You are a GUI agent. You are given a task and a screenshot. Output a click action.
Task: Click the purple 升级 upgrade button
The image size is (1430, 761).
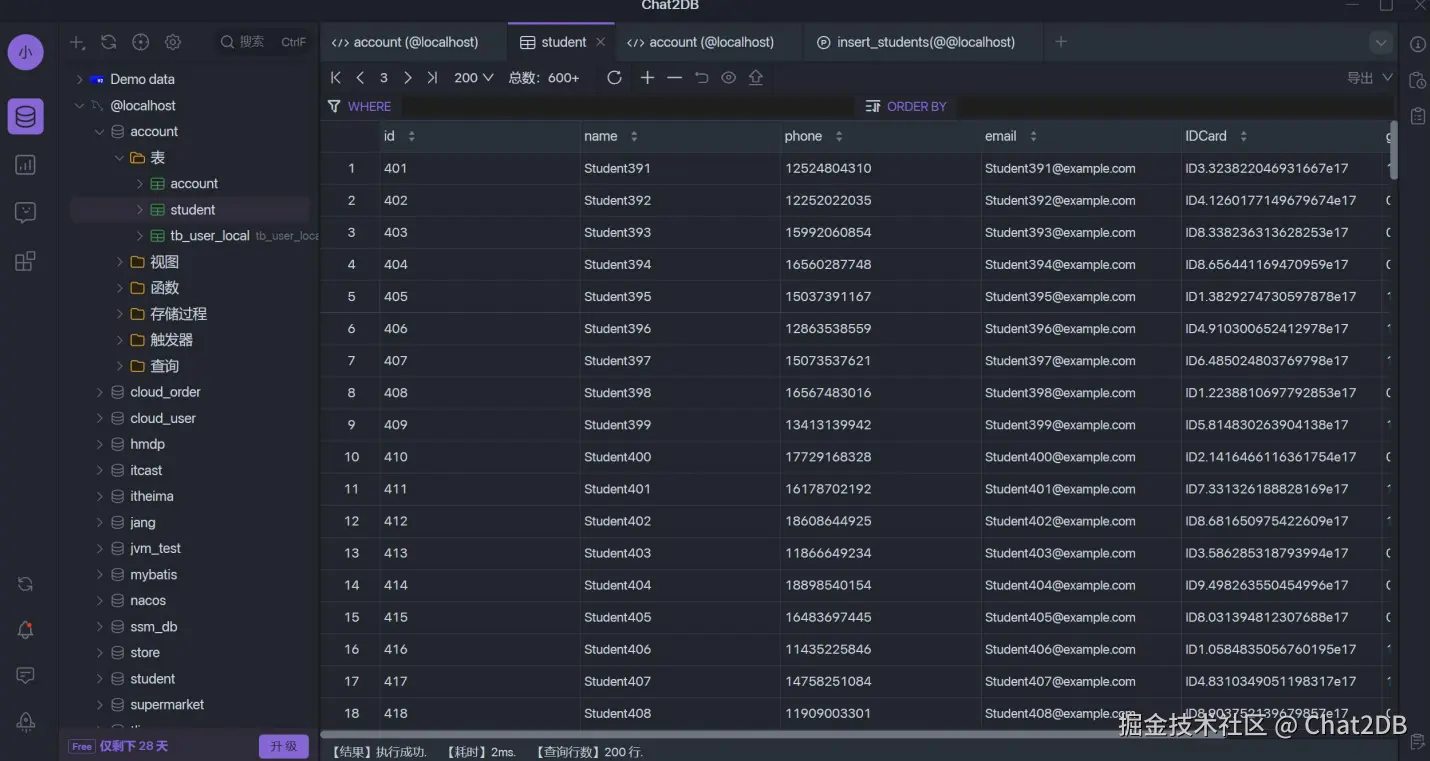click(x=284, y=746)
